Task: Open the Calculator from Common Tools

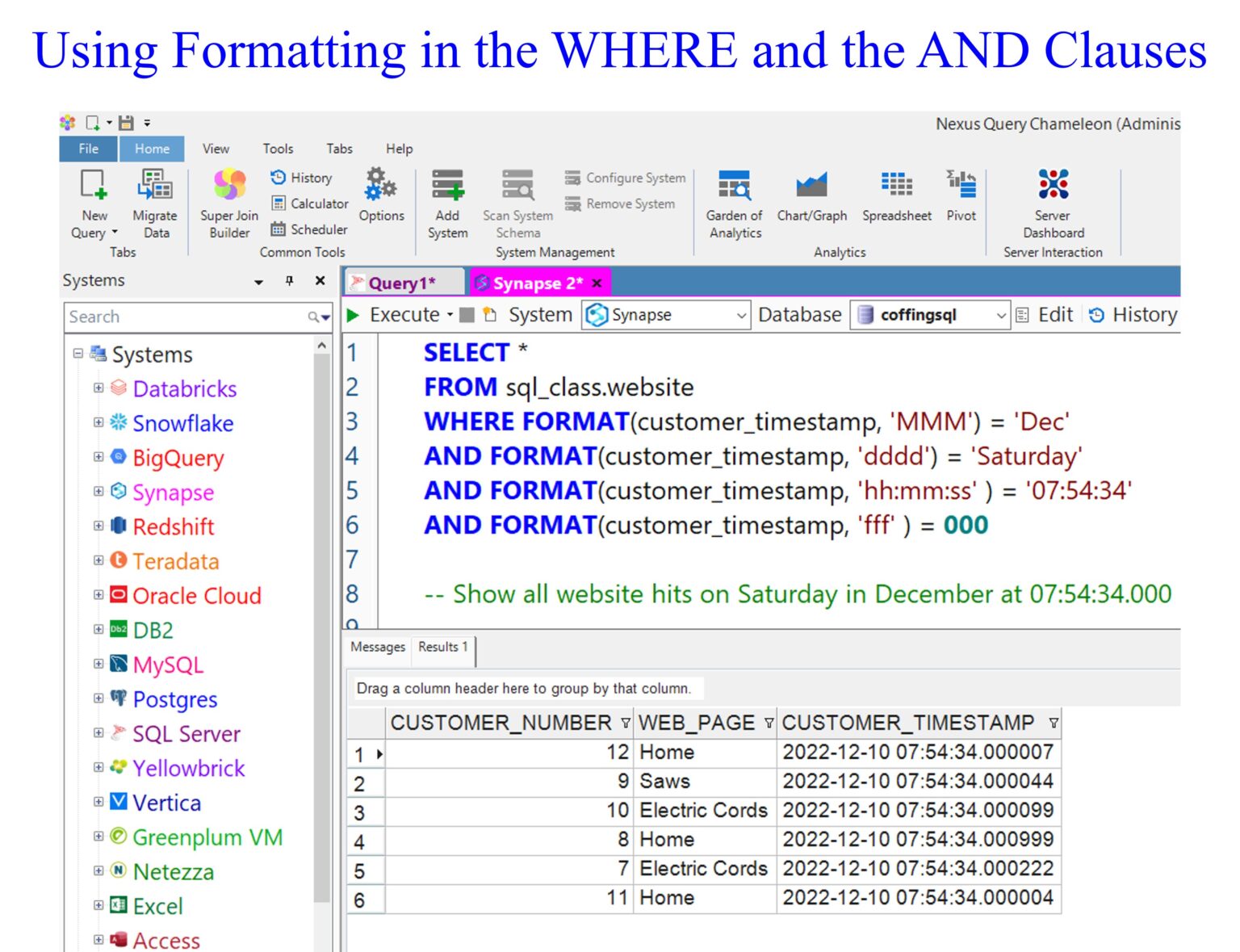Action: pyautogui.click(x=310, y=203)
